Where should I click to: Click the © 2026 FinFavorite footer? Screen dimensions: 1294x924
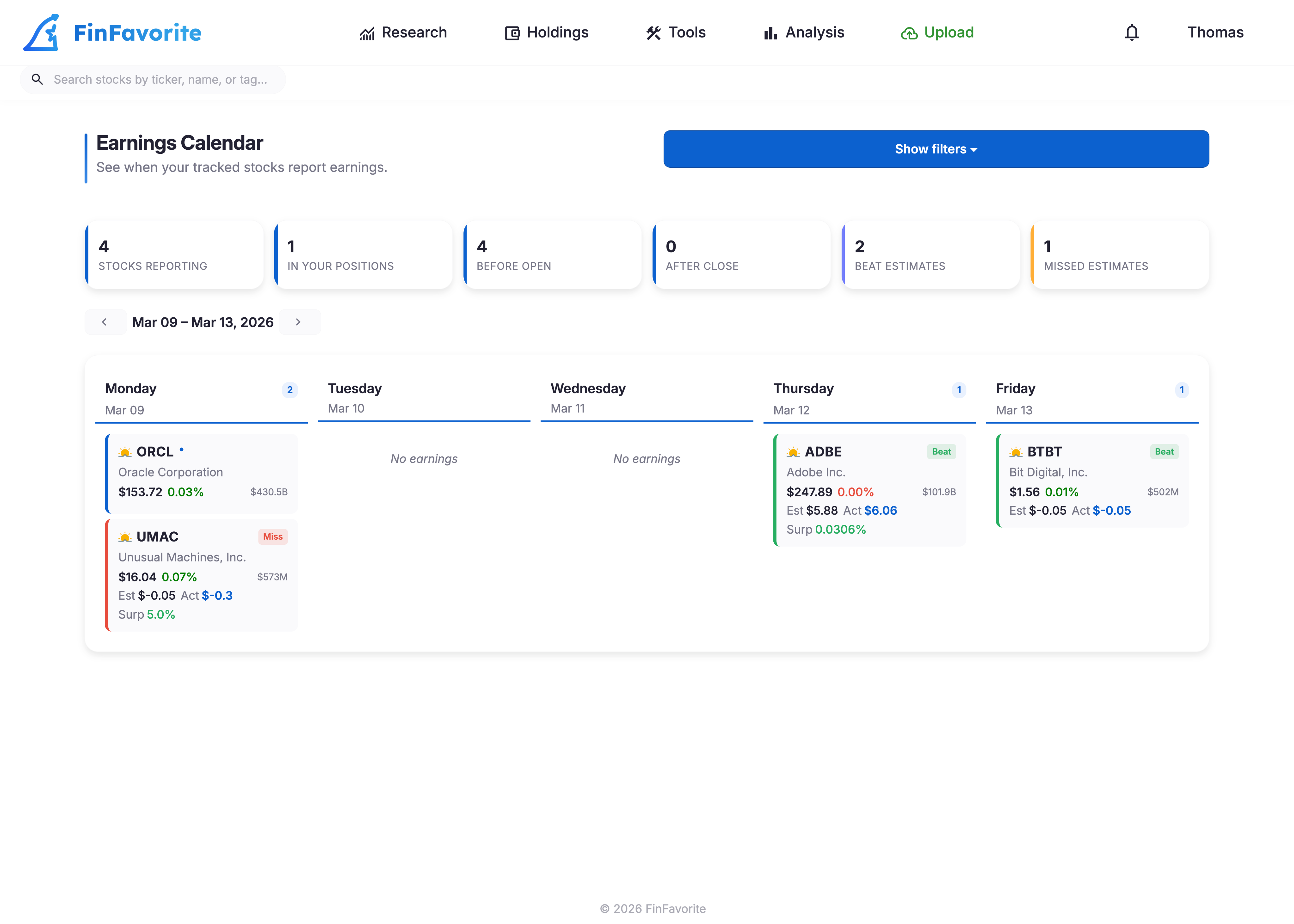click(653, 909)
